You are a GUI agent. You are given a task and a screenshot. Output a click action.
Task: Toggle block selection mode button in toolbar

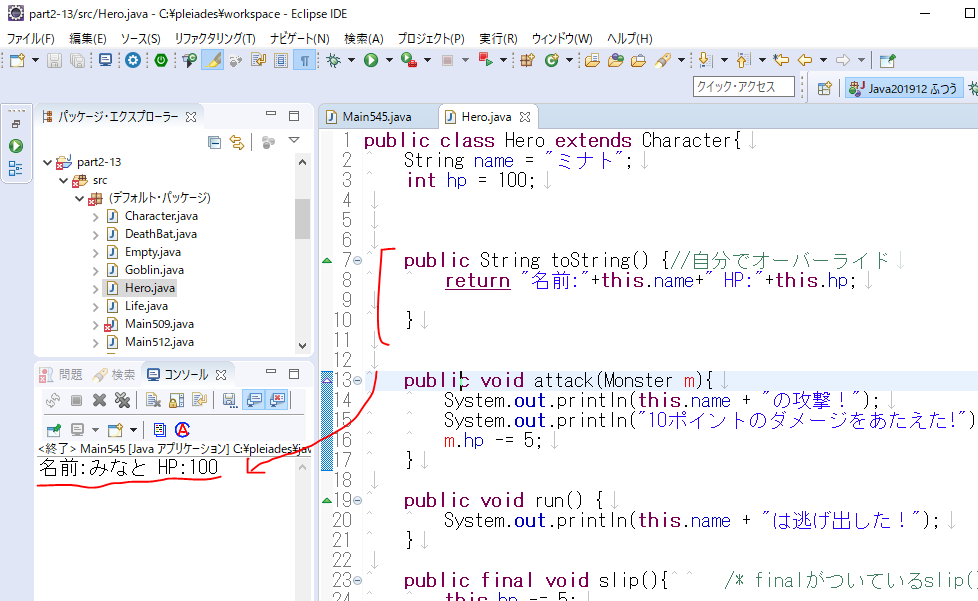pos(281,60)
